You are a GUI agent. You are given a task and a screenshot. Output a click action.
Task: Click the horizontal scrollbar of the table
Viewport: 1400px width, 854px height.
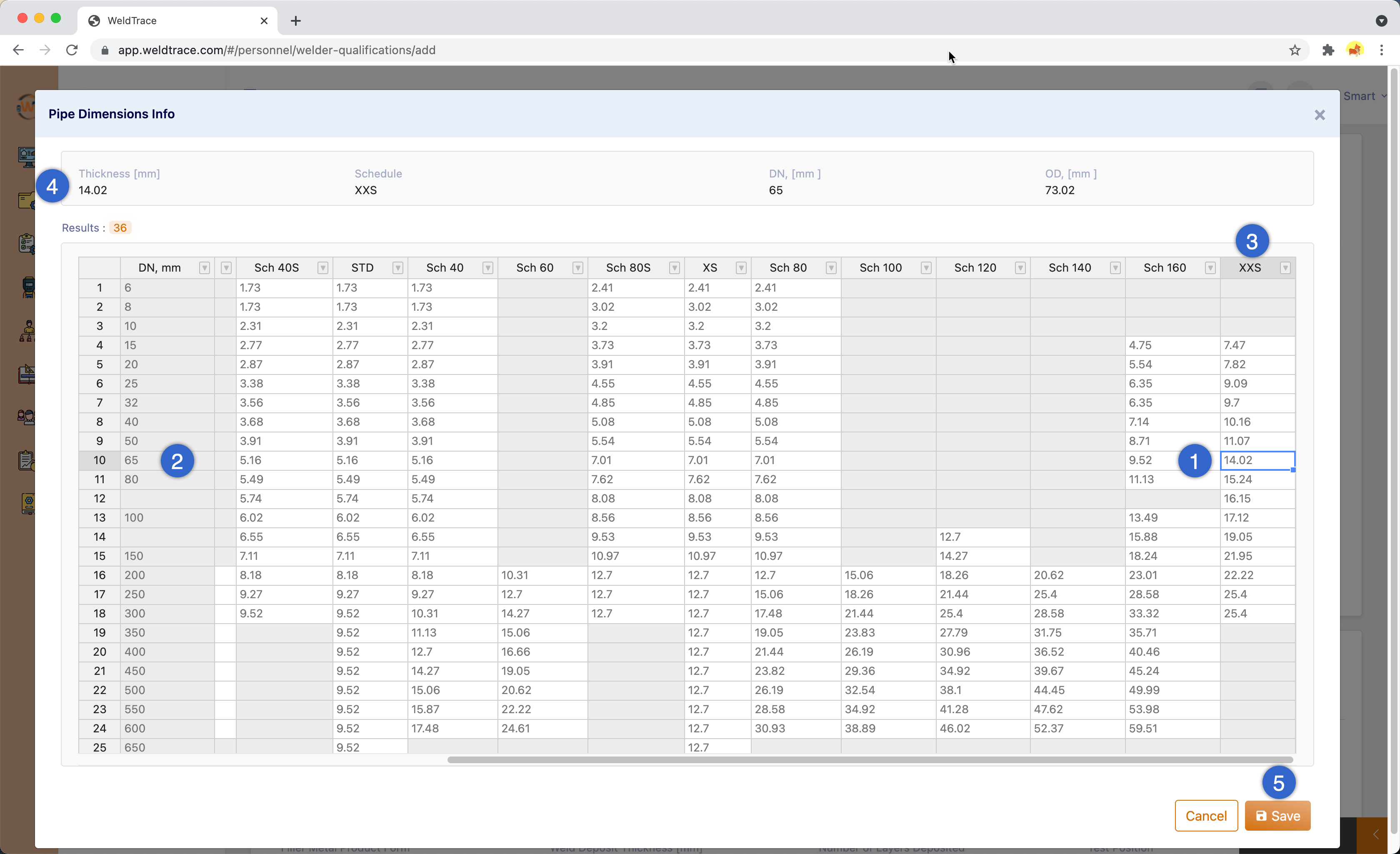tap(870, 760)
